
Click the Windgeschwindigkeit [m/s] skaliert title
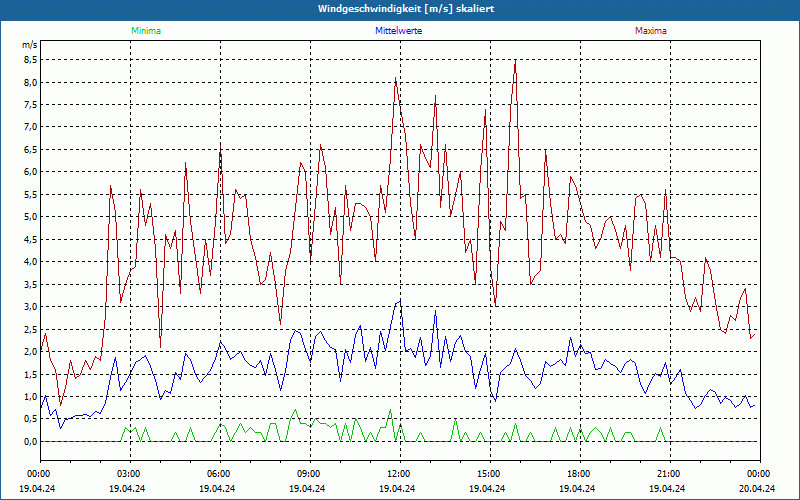pyautogui.click(x=400, y=9)
